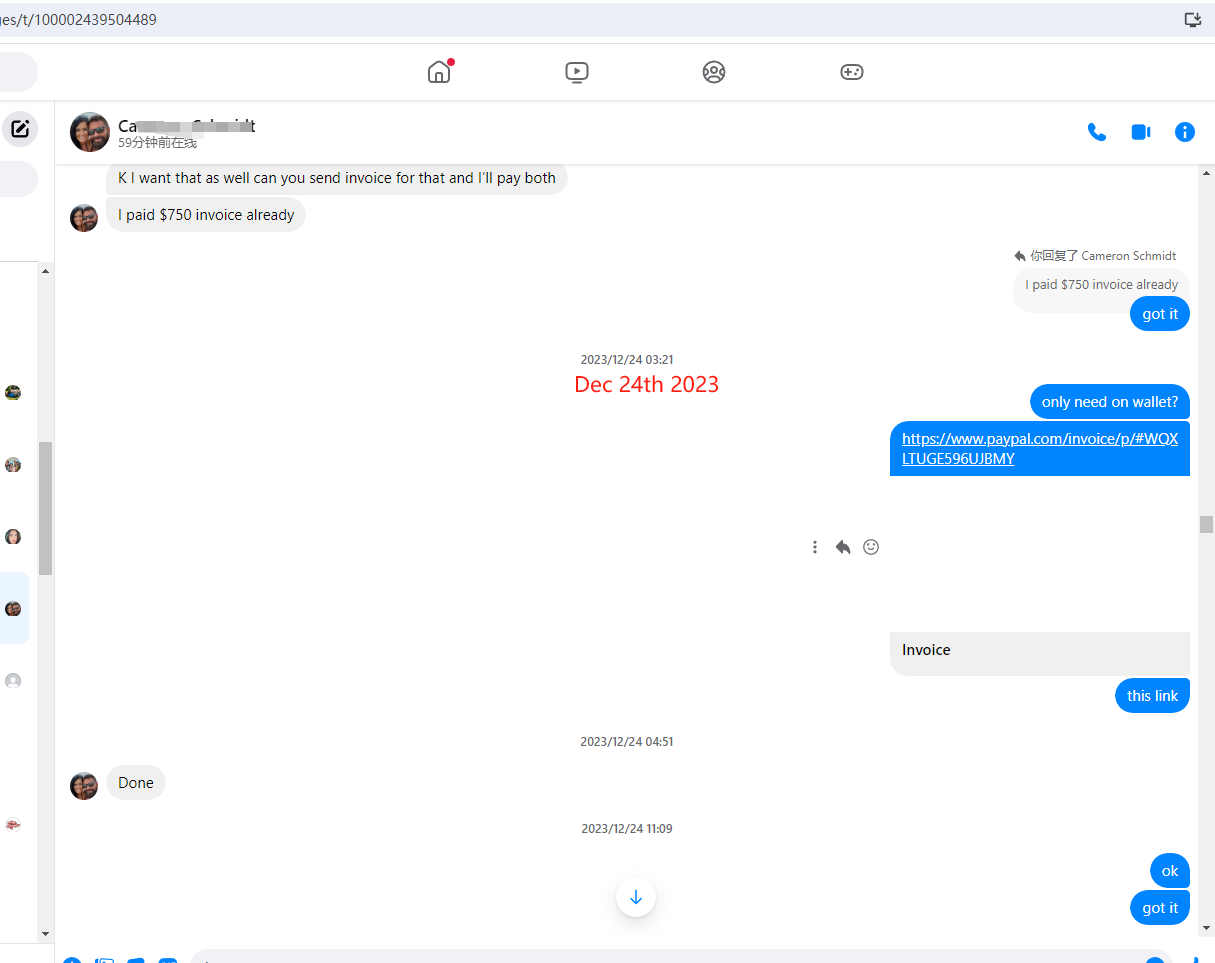This screenshot has width=1215, height=963.
Task: Open the Watch video tab
Action: pyautogui.click(x=576, y=72)
